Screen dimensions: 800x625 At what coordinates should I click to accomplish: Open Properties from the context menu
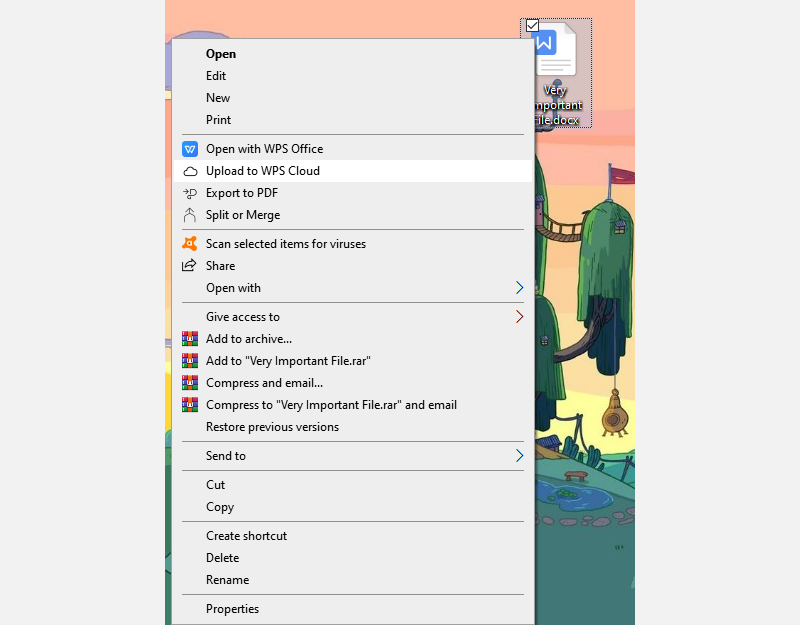353,609
